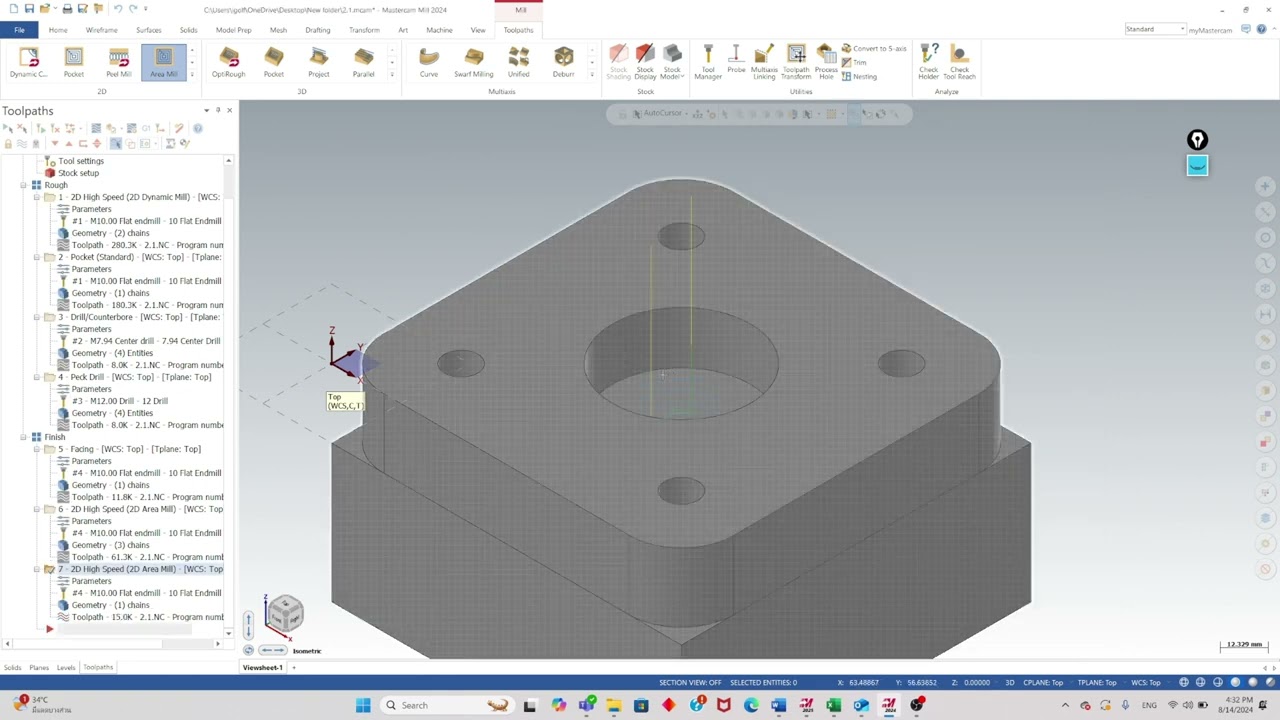Open the Windows Start menu
This screenshot has width=1280, height=720.
363,705
